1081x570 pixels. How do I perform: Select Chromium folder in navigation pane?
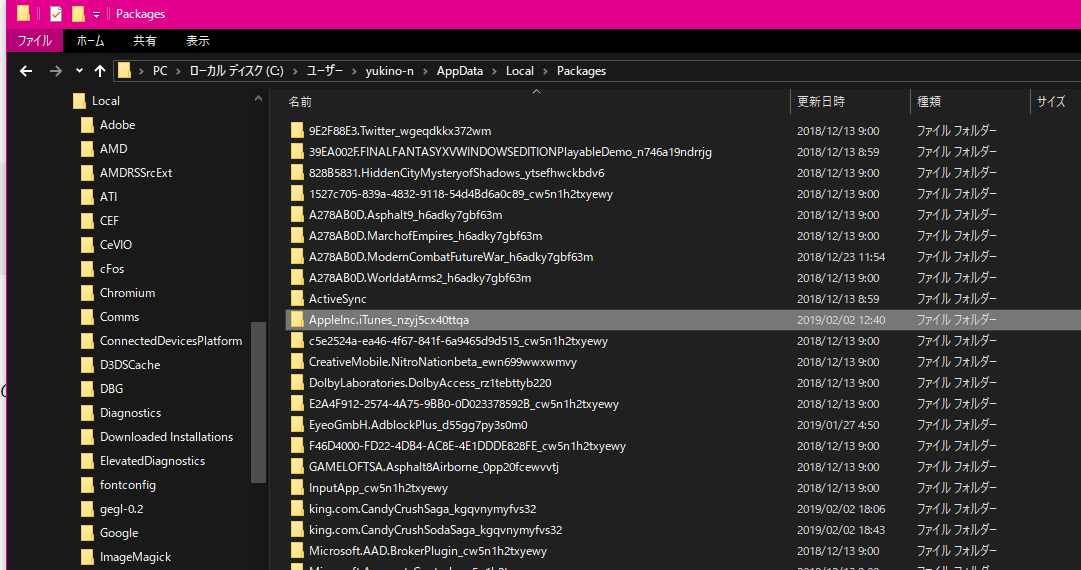[128, 293]
